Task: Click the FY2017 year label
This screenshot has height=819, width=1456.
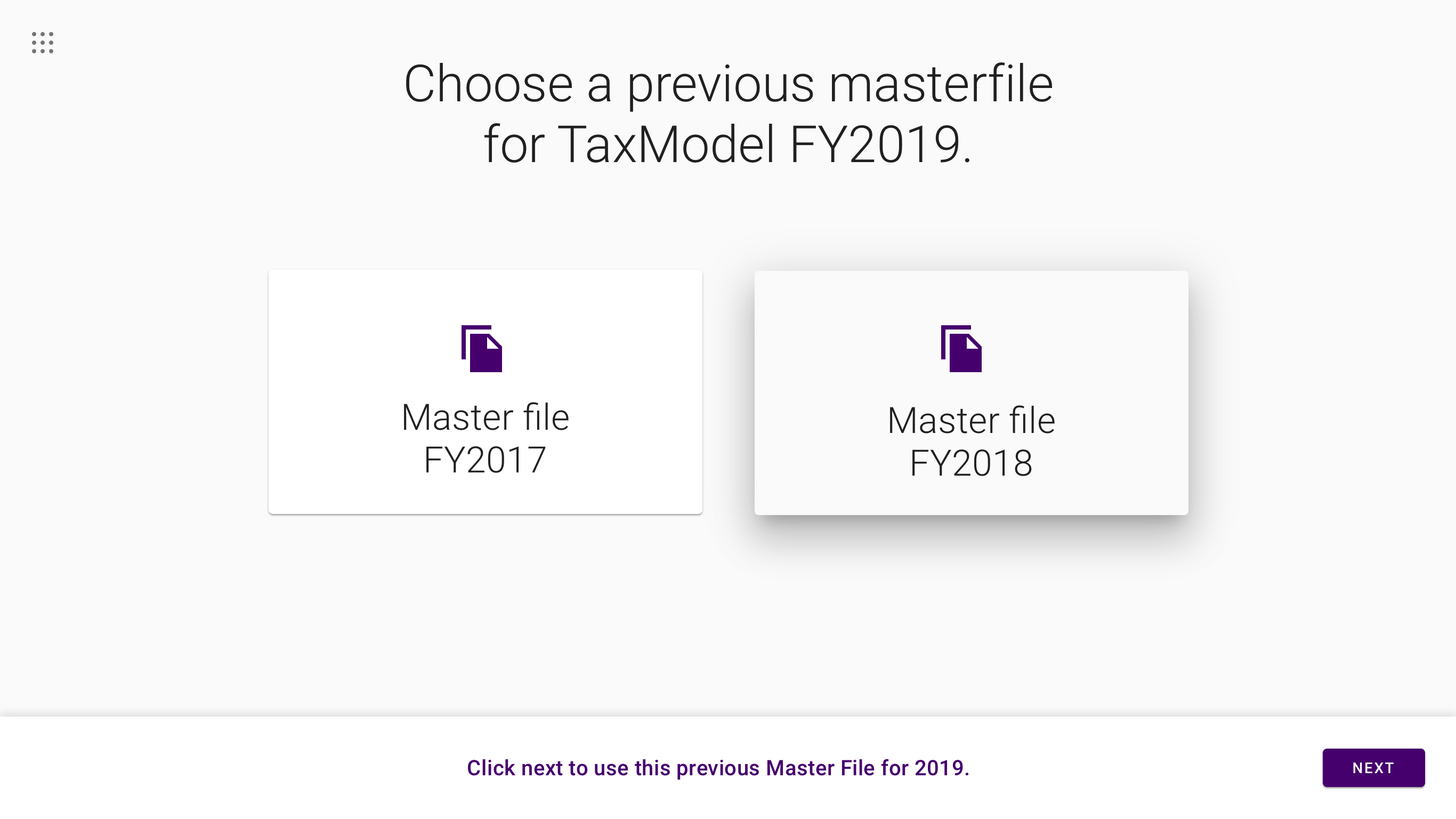Action: (485, 459)
